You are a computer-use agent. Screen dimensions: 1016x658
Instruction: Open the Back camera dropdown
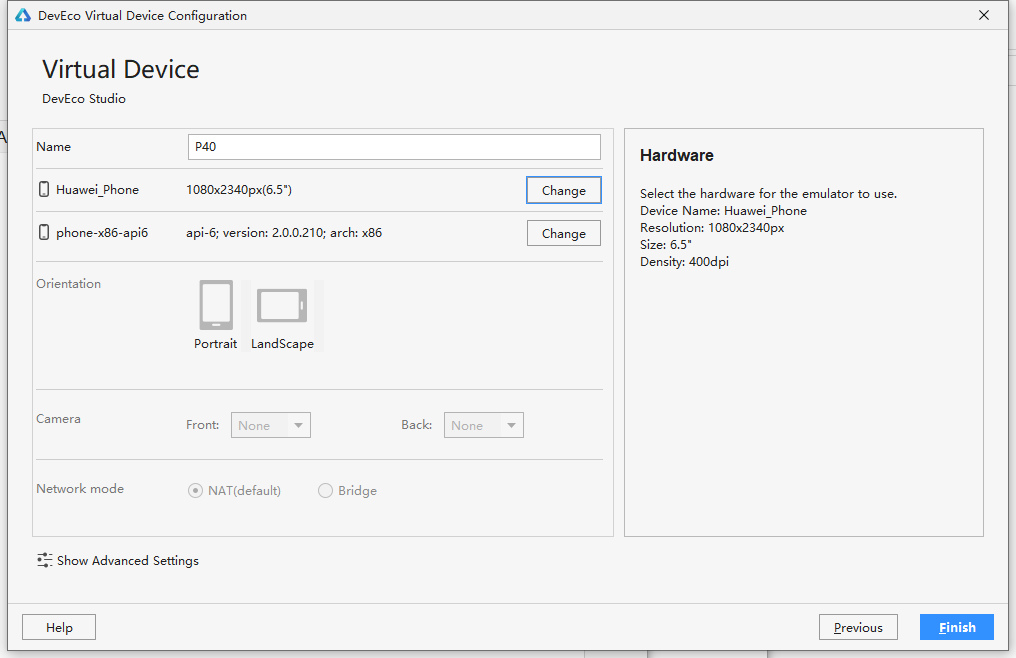(x=483, y=425)
